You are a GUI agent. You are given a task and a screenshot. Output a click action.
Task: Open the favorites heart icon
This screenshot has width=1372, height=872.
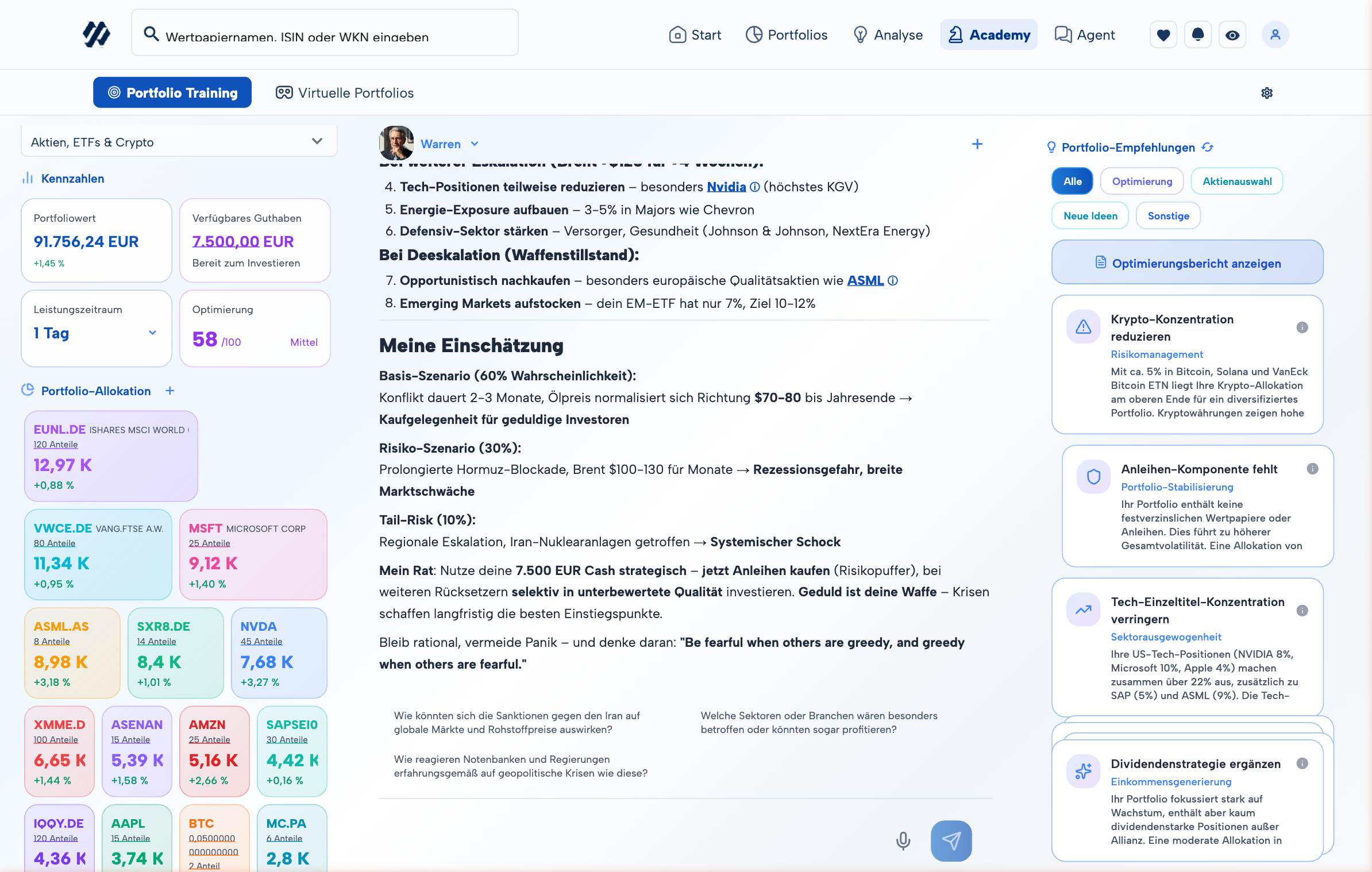(x=1163, y=35)
